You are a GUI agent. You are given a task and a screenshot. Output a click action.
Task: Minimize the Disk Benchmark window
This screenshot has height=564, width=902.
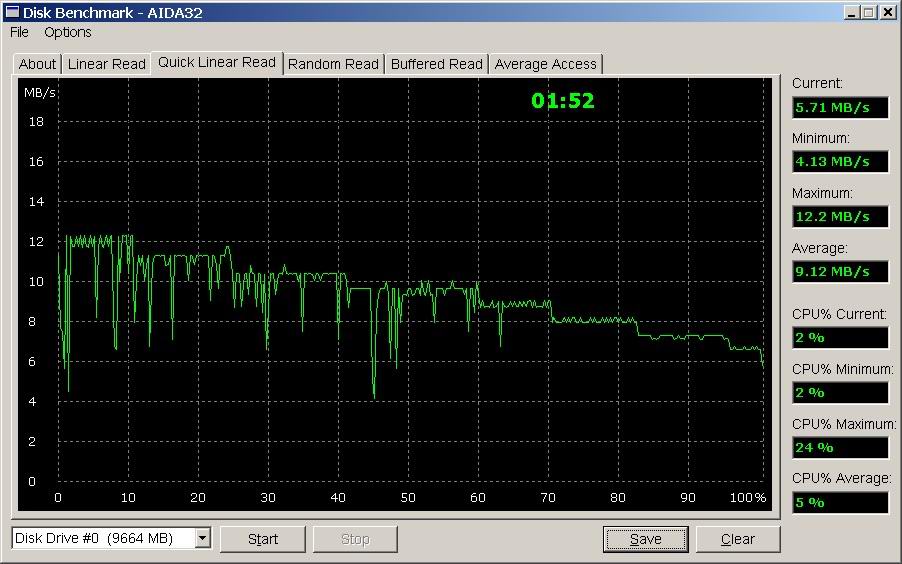[853, 12]
